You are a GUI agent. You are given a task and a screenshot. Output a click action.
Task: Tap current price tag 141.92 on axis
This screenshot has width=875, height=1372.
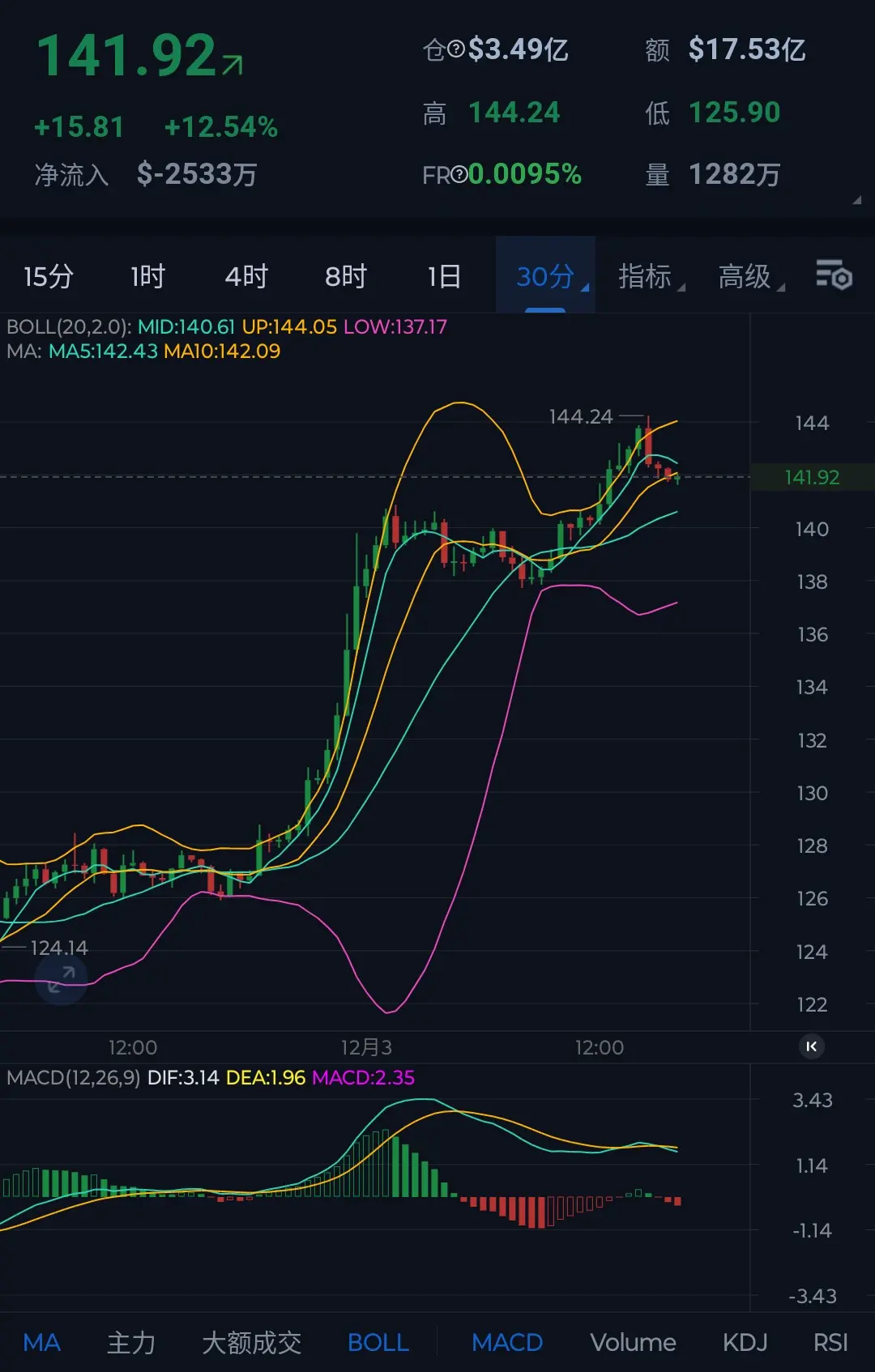pyautogui.click(x=812, y=477)
